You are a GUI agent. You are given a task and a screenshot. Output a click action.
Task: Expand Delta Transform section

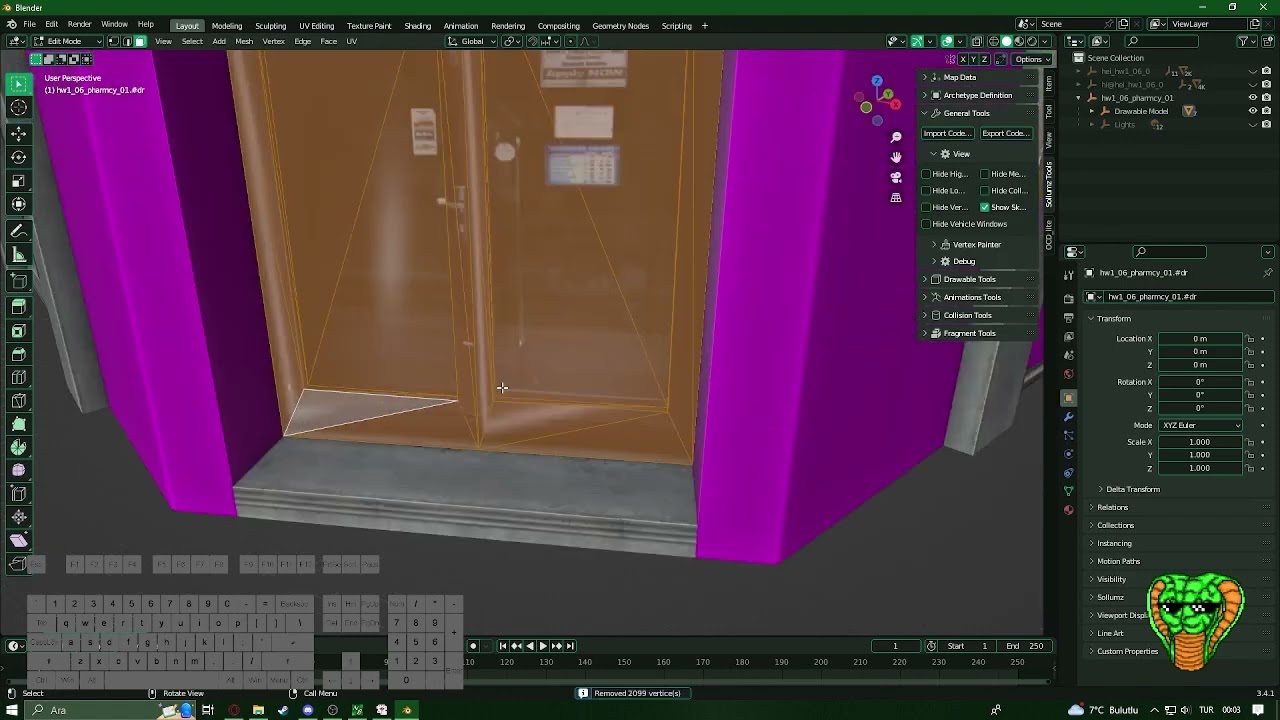(x=1132, y=489)
